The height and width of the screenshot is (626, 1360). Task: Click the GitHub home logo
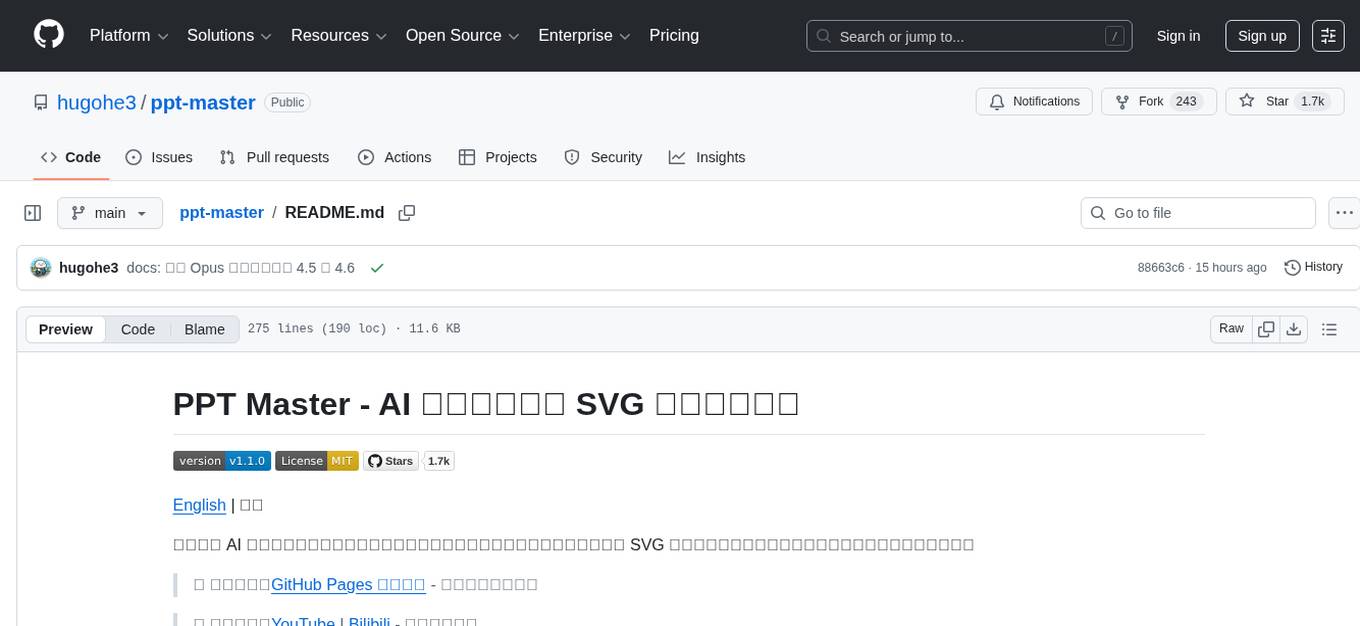pyautogui.click(x=48, y=35)
